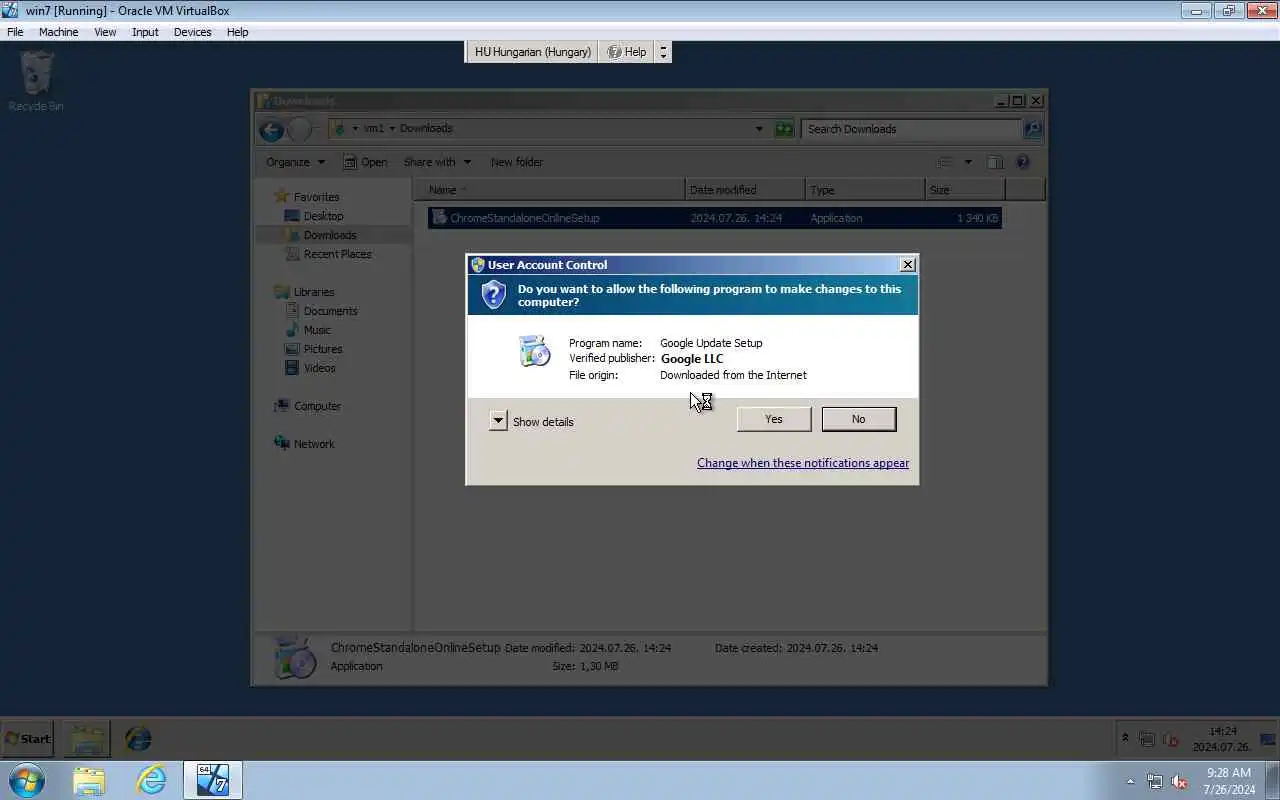1280x800 pixels.
Task: Click the Explorer help question icon
Action: 1022,162
